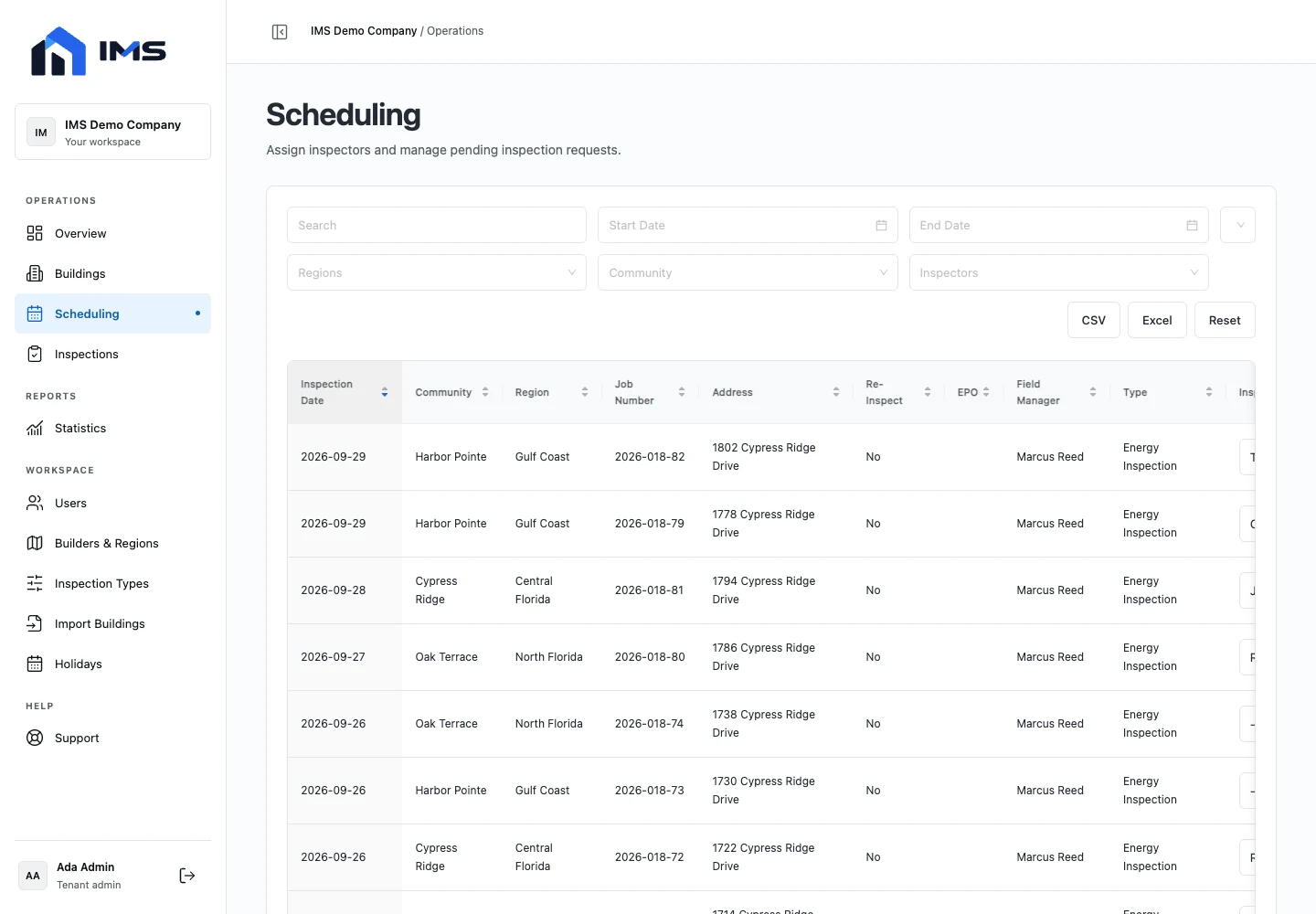The width and height of the screenshot is (1316, 914).
Task: Sort by Community column arrows
Action: (x=485, y=392)
